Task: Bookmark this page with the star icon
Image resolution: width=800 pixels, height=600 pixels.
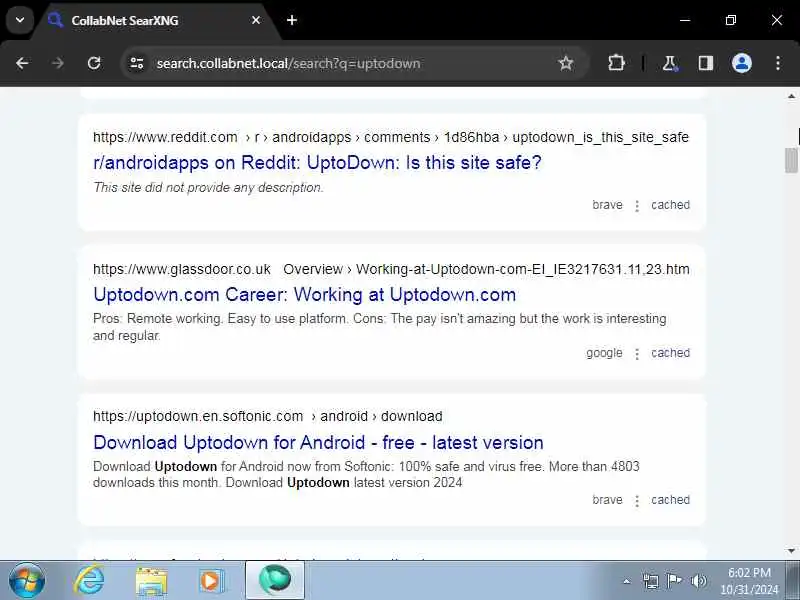Action: 566,63
